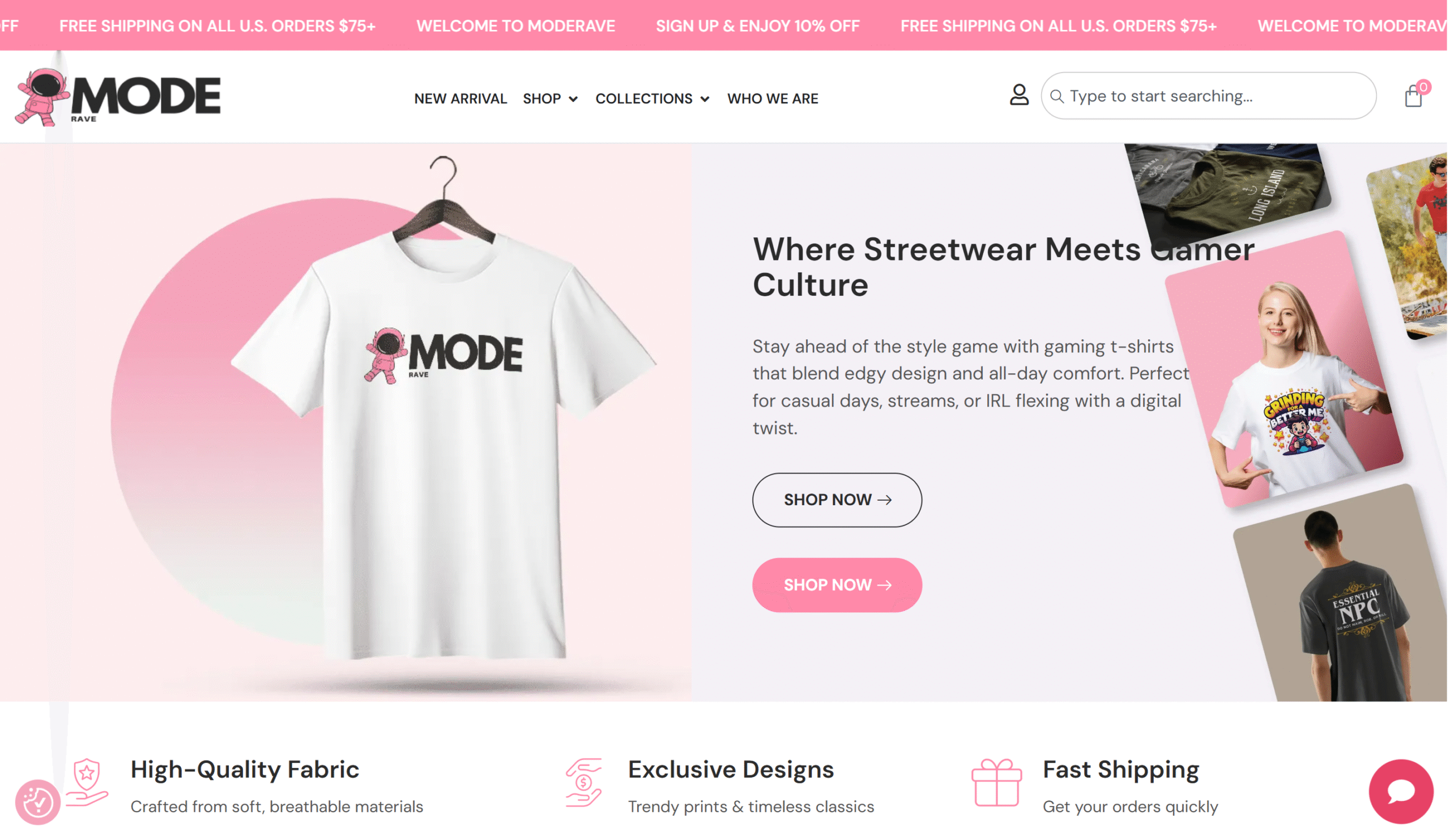
Task: Click the pink SHOP NOW button
Action: 837,585
